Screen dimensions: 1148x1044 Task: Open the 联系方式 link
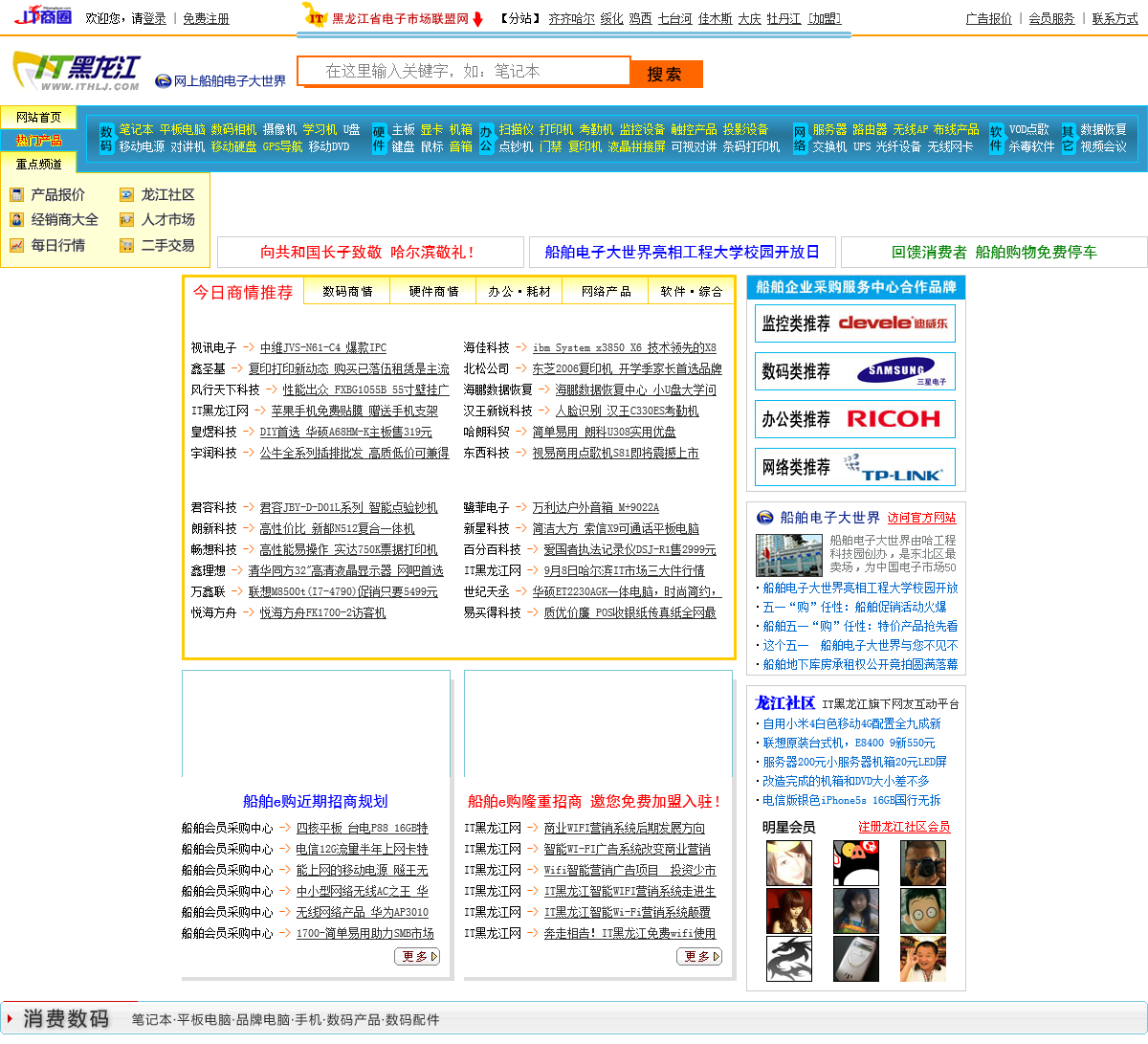click(1115, 18)
